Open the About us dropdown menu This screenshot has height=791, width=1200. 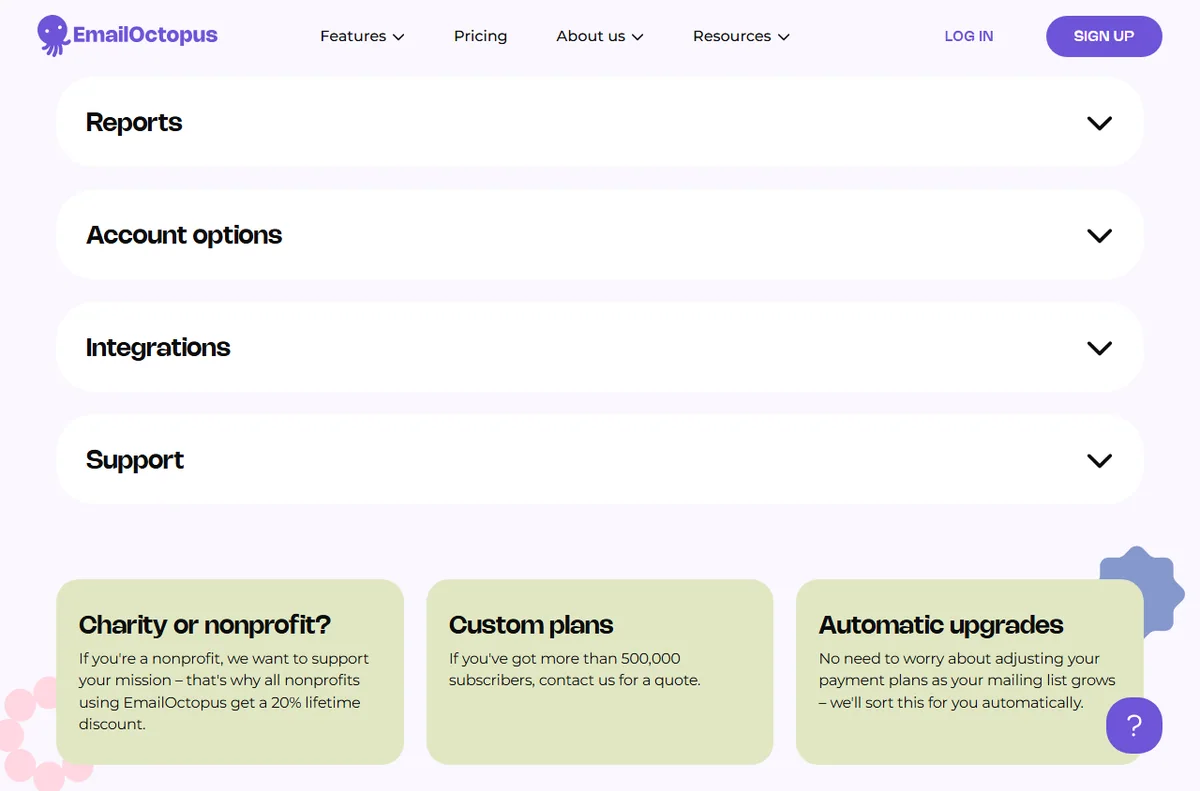[600, 36]
